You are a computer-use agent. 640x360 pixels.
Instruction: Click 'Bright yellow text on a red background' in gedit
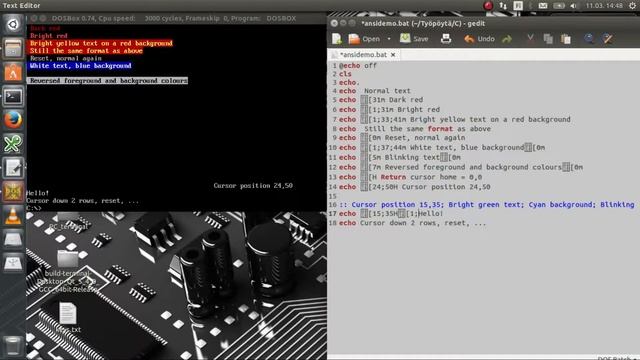coord(490,119)
